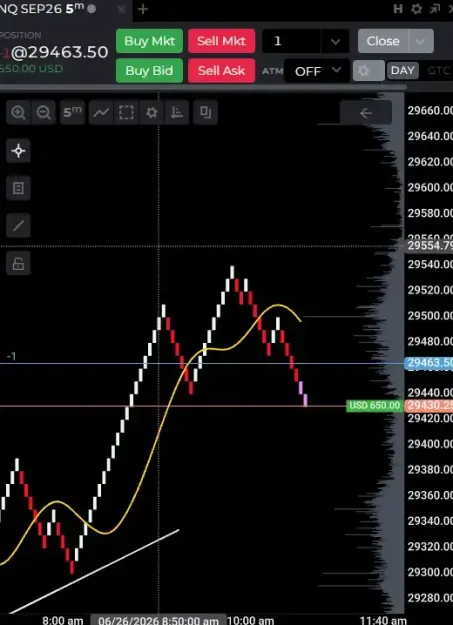The image size is (453, 625).
Task: Click the orange 29430.25 price marker
Action: [429, 406]
